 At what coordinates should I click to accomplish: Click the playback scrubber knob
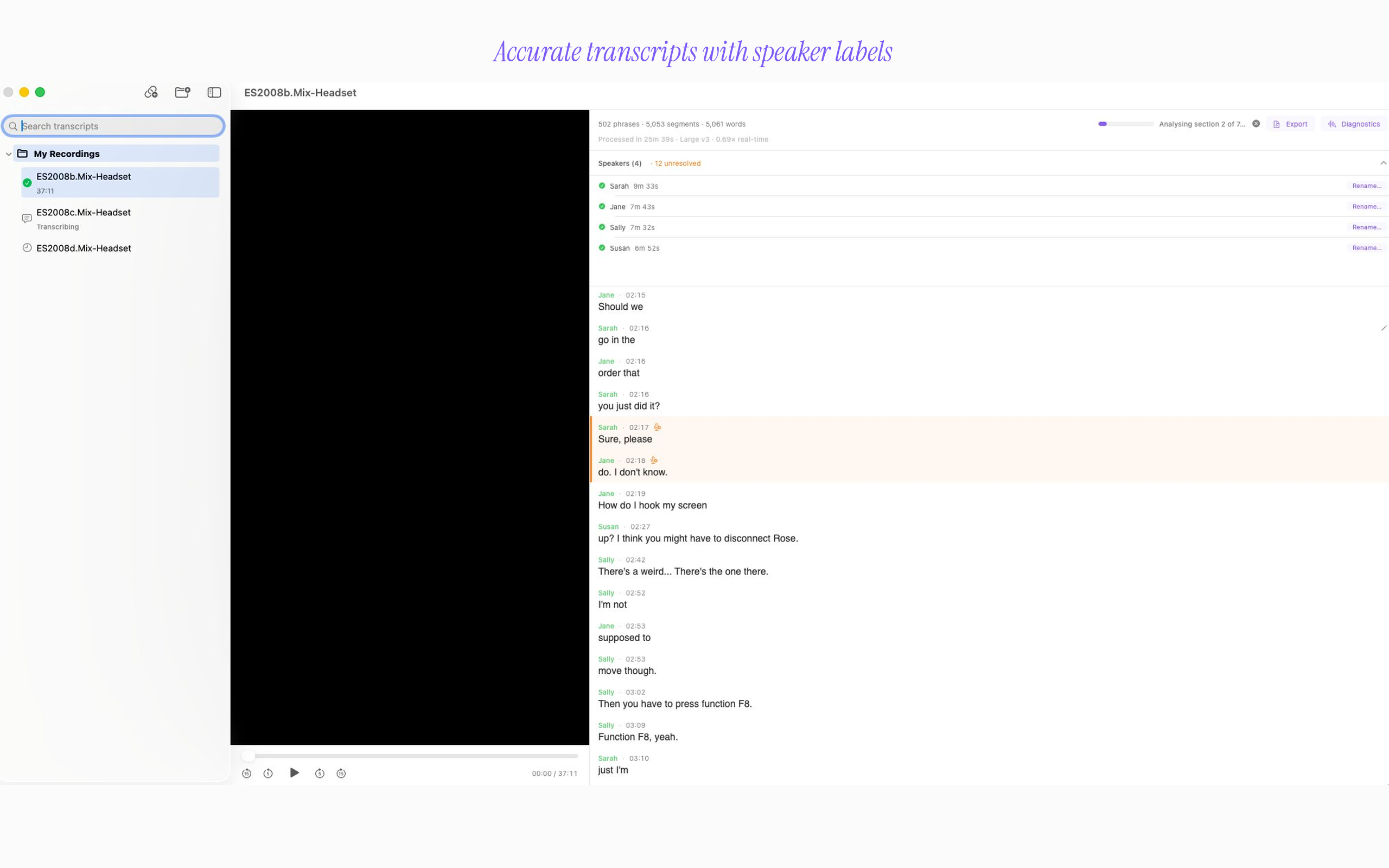[x=248, y=756]
